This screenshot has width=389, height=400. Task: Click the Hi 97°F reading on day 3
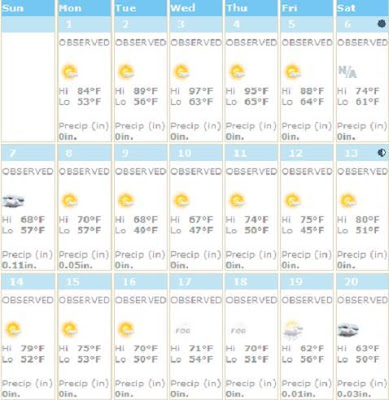click(192, 91)
